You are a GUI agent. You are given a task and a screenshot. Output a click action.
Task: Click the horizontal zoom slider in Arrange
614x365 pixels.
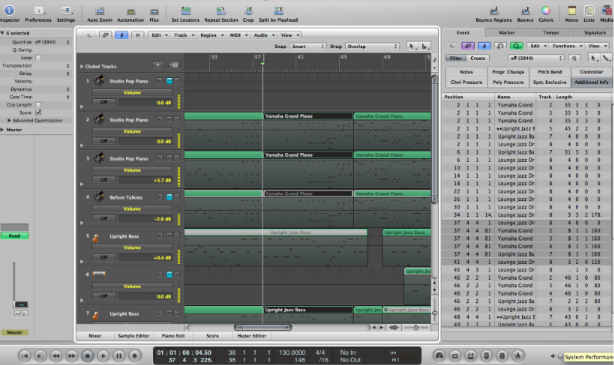[x=416, y=327]
